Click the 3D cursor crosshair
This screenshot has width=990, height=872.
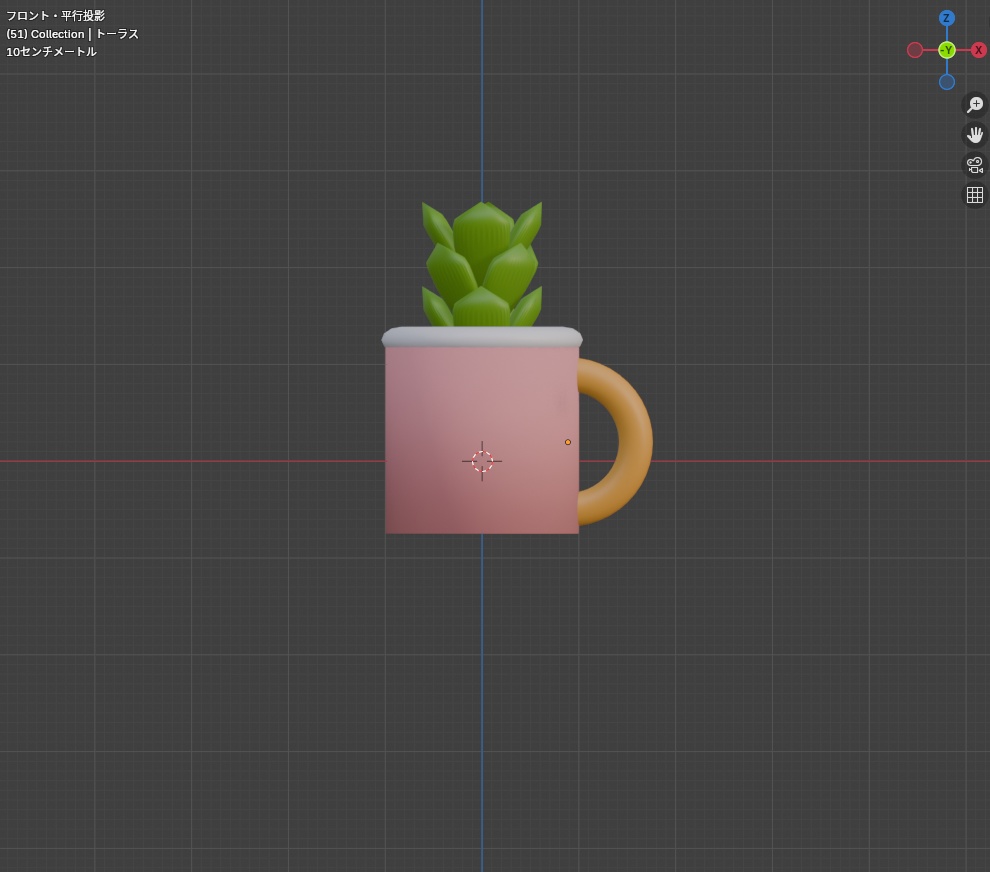pyautogui.click(x=482, y=461)
